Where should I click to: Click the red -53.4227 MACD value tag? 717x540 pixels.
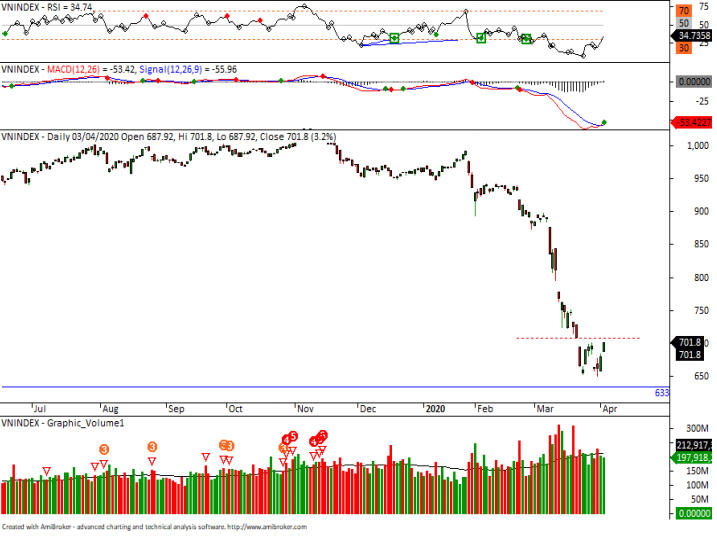pyautogui.click(x=690, y=122)
